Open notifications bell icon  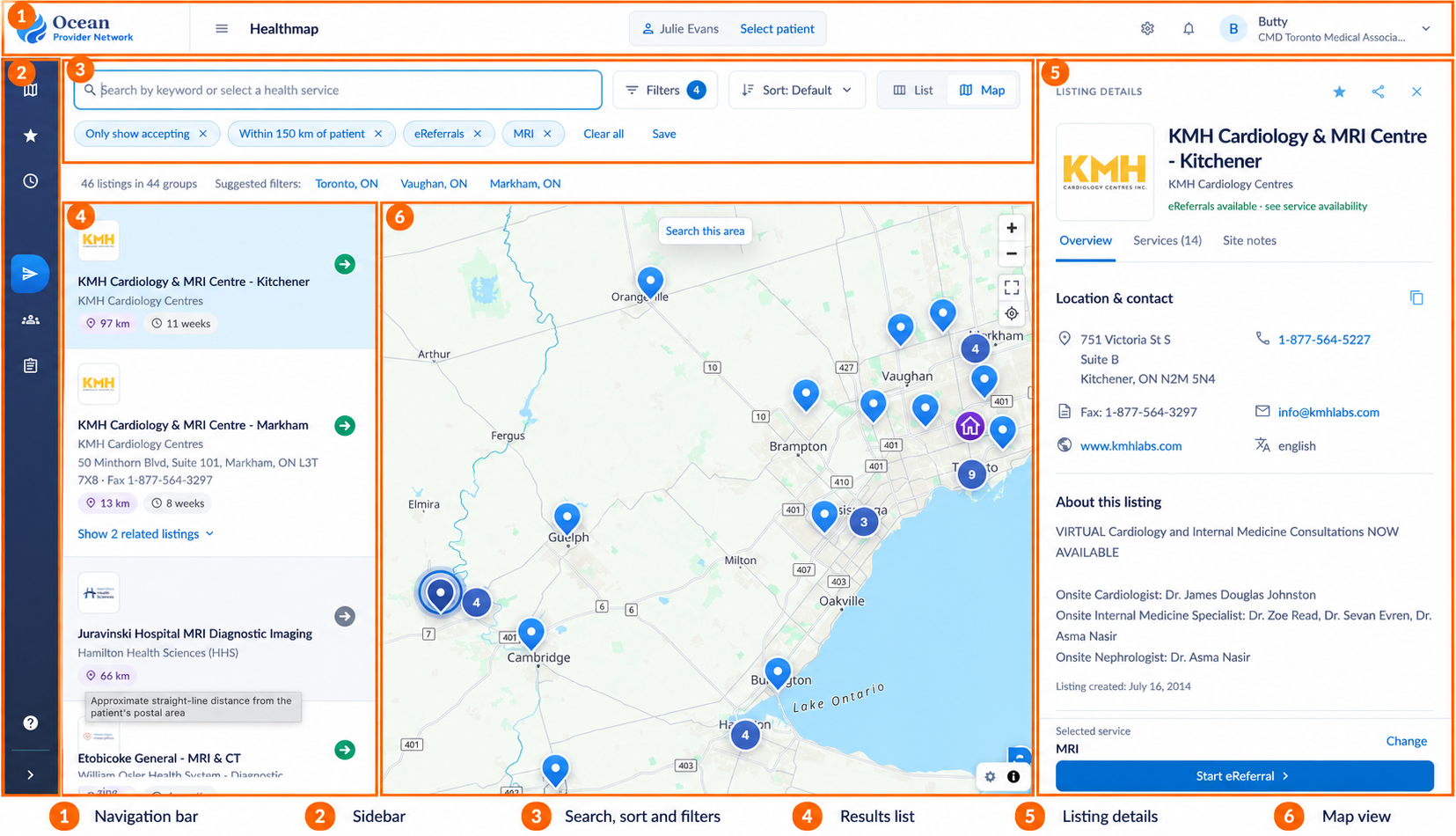[x=1189, y=29]
